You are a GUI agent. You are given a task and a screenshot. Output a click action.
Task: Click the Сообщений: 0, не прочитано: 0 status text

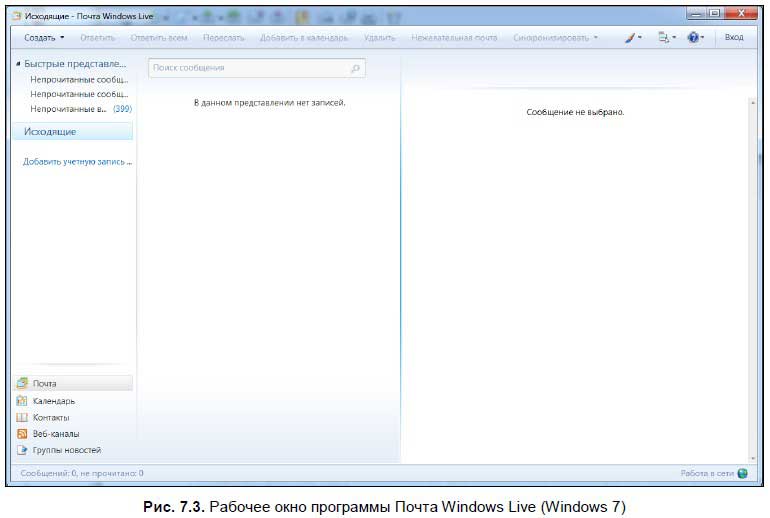[82, 473]
